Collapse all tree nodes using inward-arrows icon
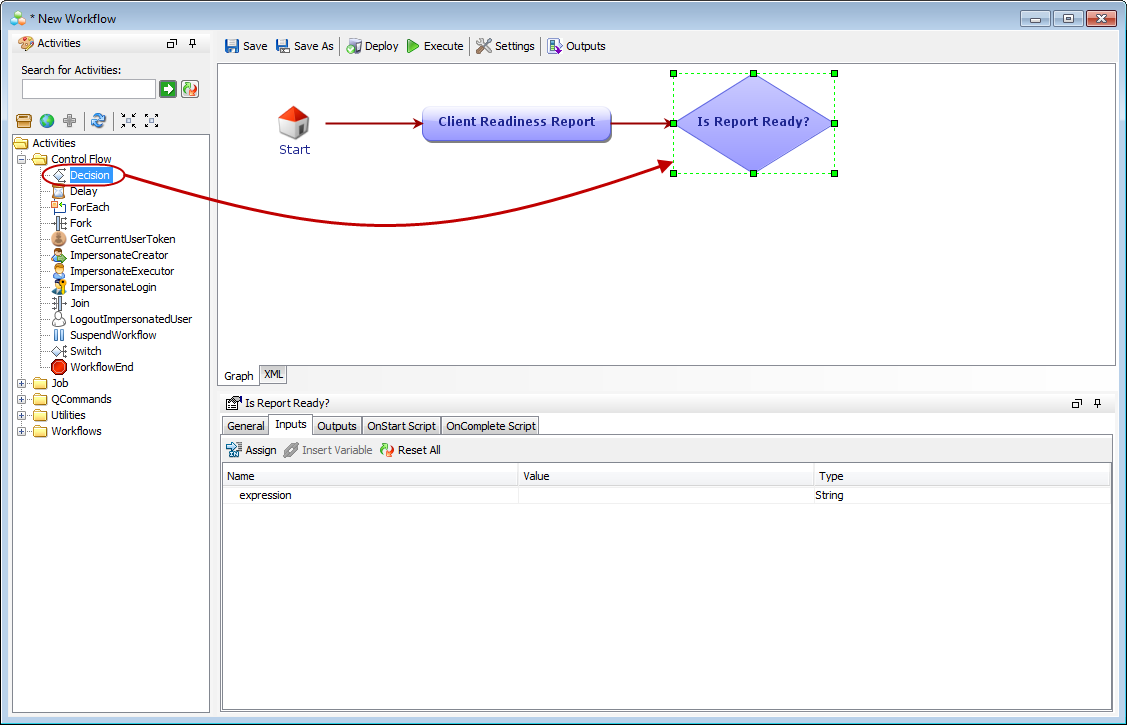Viewport: 1127px width, 725px height. (x=128, y=121)
